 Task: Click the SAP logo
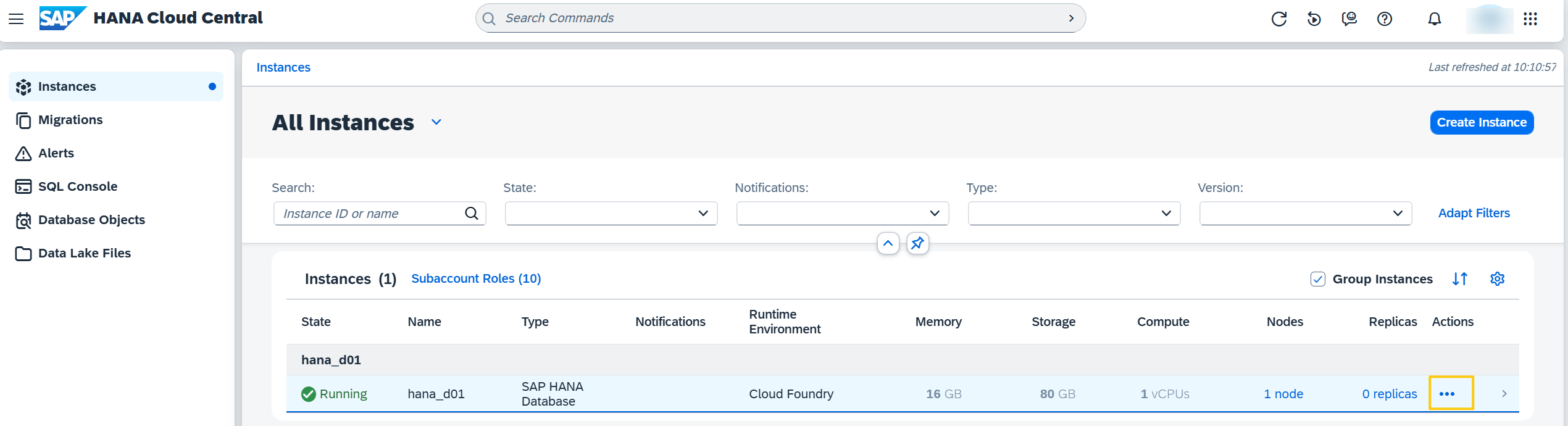click(62, 18)
